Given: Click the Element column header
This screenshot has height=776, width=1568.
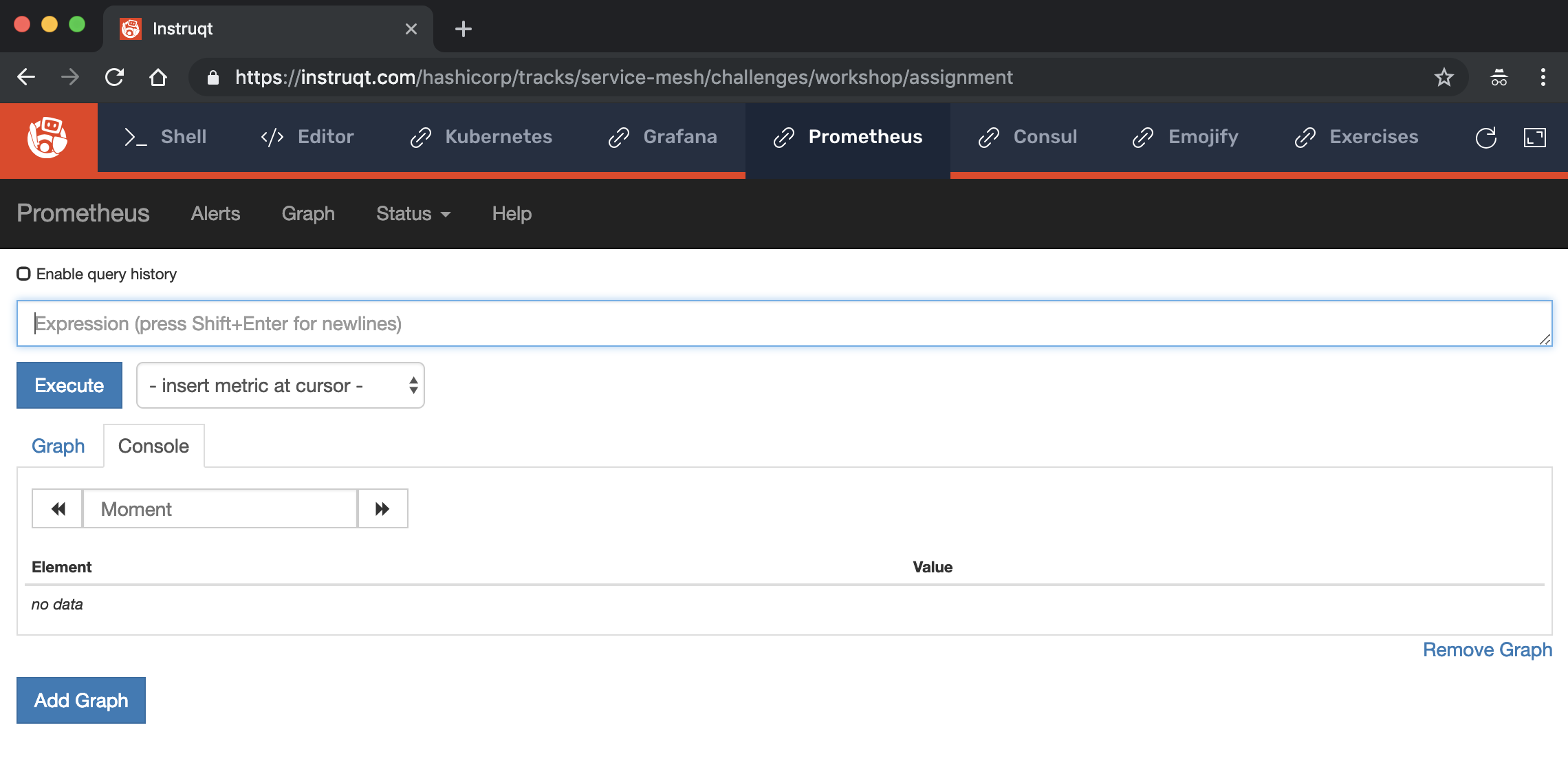Looking at the screenshot, I should click(61, 567).
